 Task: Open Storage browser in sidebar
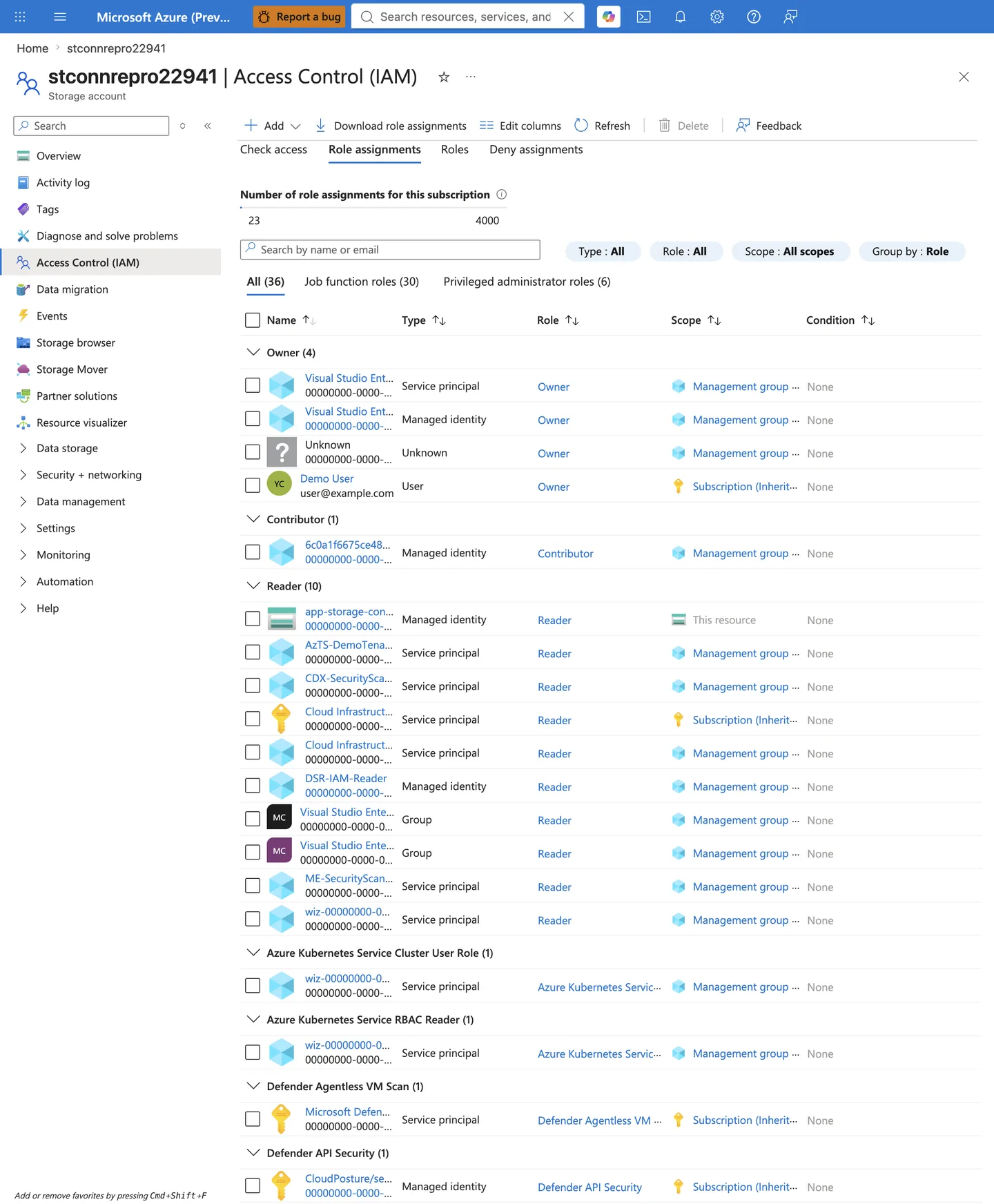(76, 342)
